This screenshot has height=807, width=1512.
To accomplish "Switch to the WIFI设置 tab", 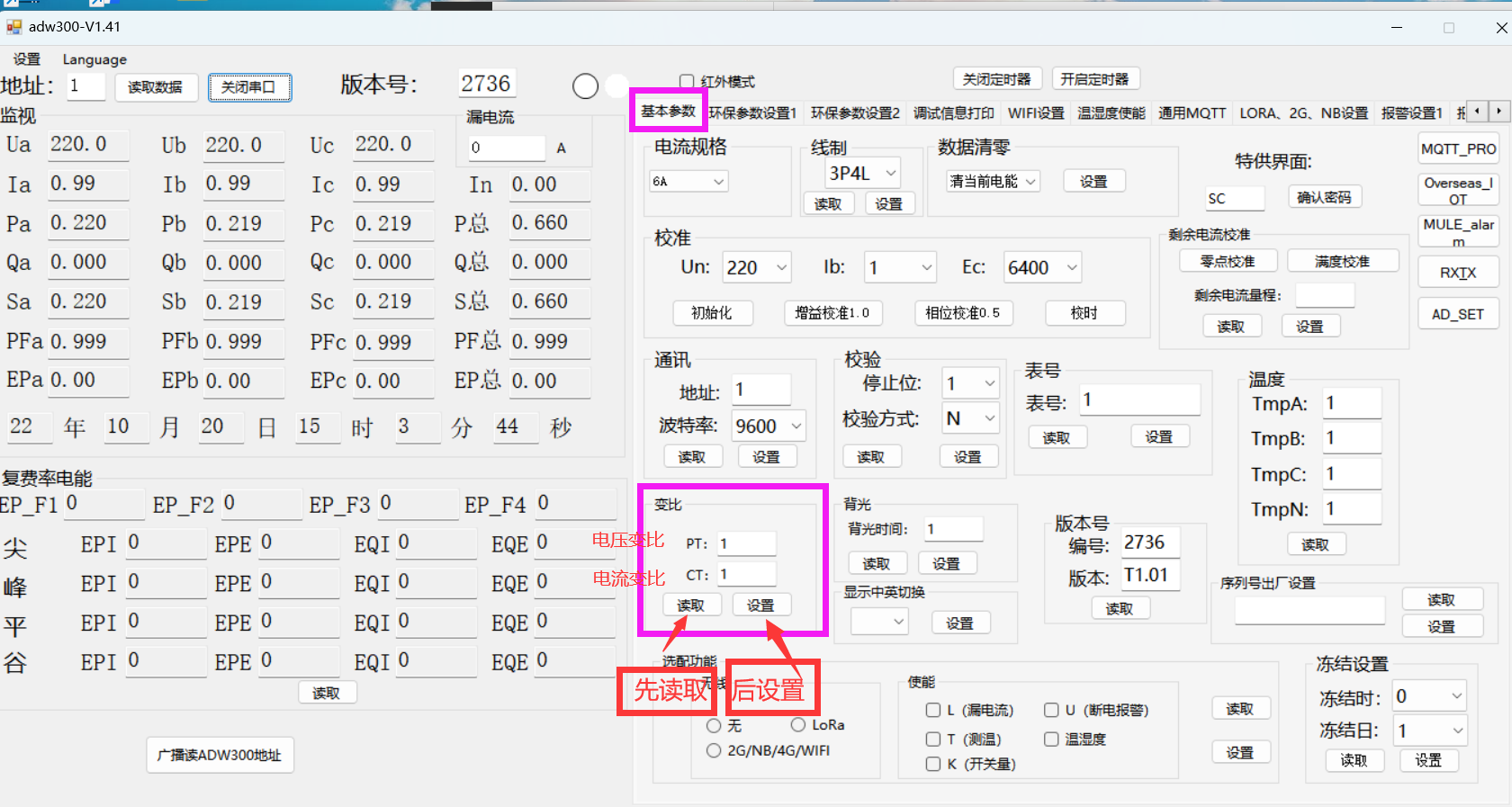I will pyautogui.click(x=1035, y=113).
